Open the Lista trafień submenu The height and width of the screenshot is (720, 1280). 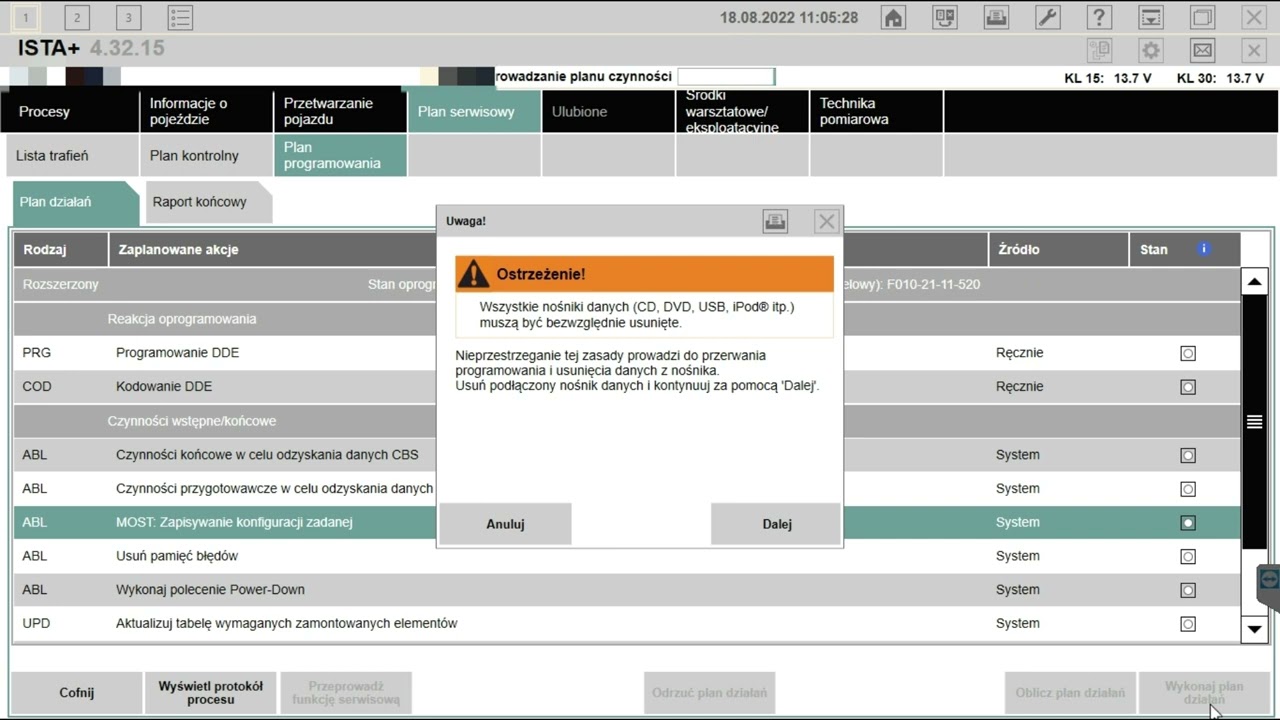[70, 155]
